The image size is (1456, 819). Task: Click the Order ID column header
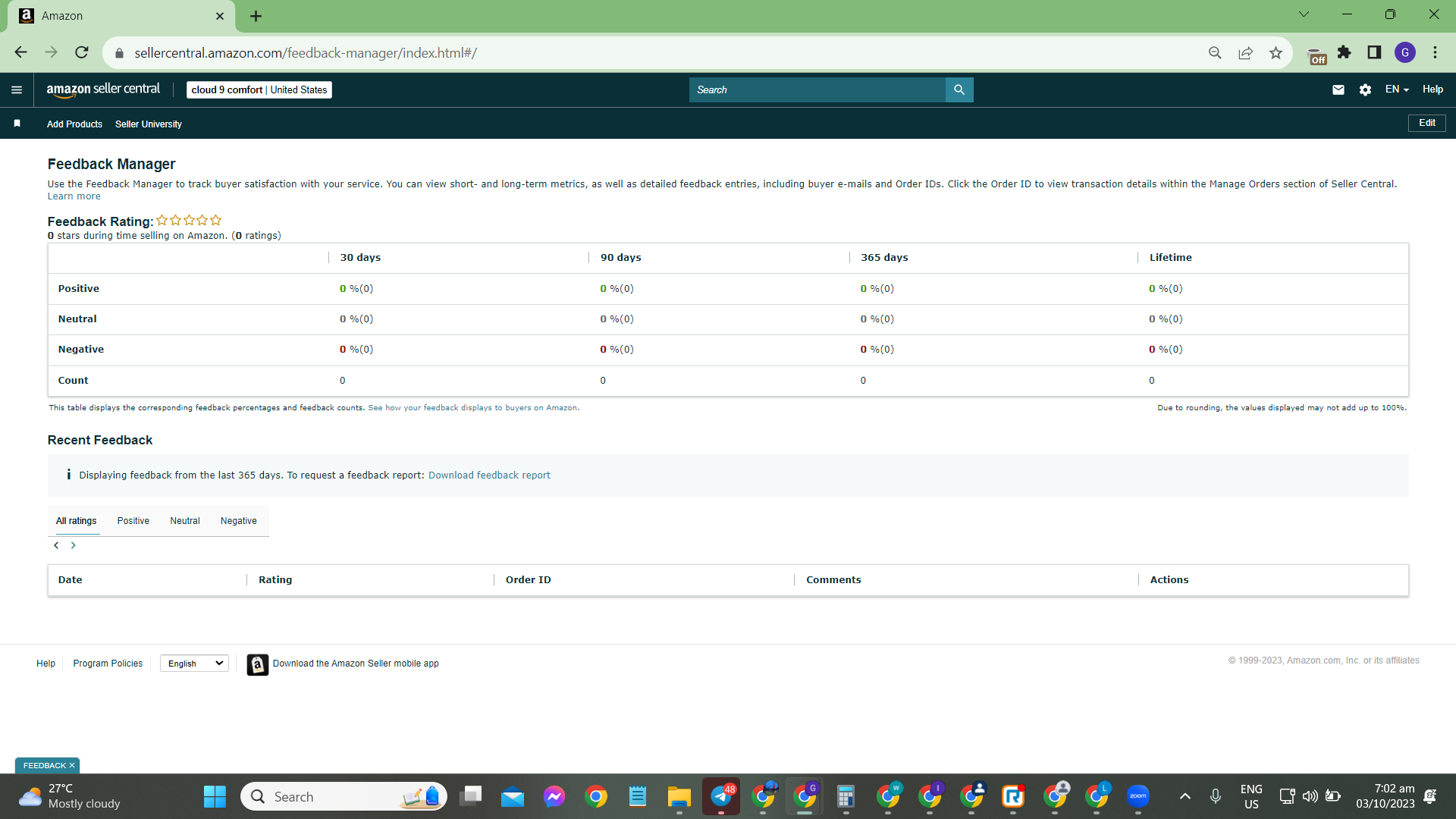point(529,580)
